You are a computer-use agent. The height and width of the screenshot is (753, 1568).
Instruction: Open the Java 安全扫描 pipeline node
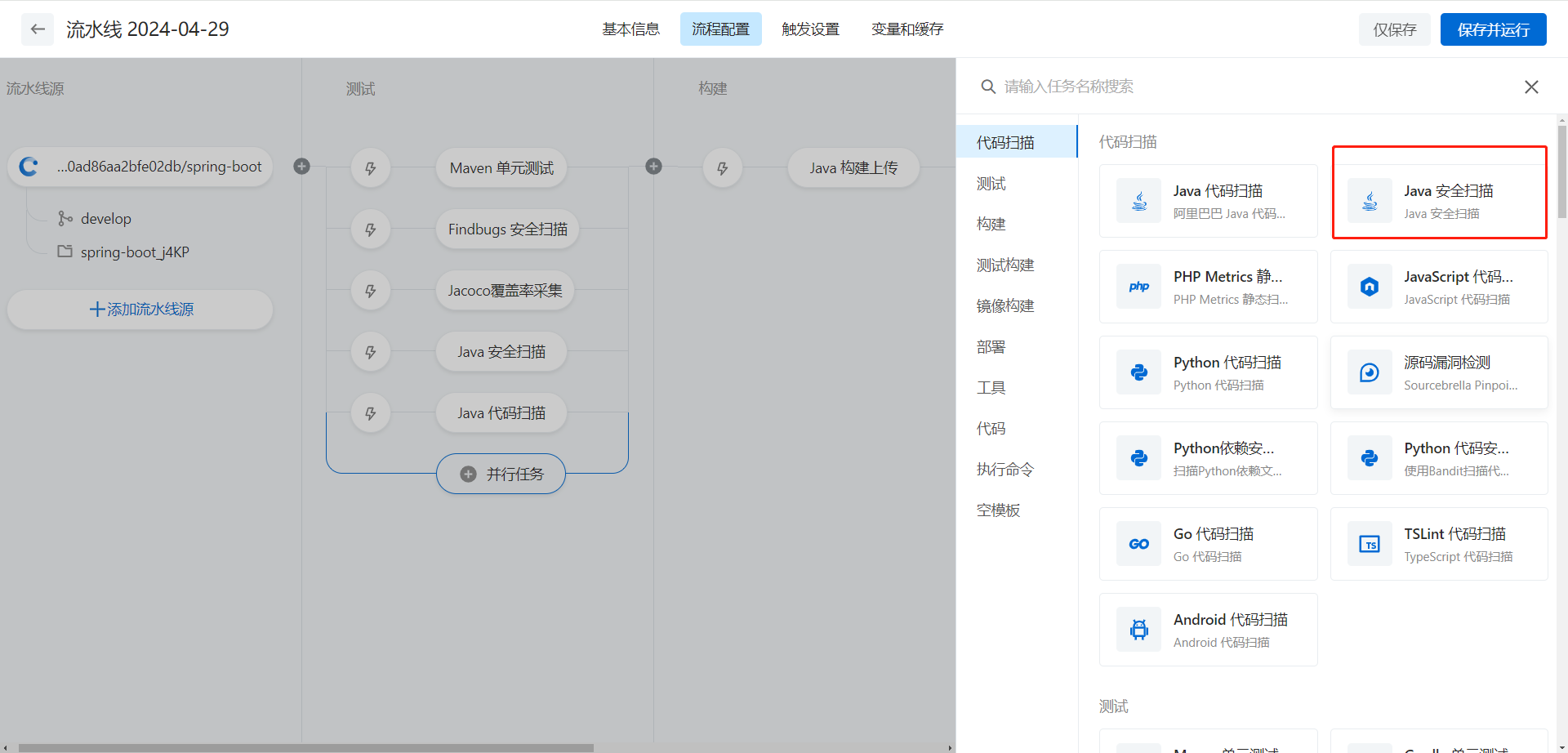tap(501, 352)
